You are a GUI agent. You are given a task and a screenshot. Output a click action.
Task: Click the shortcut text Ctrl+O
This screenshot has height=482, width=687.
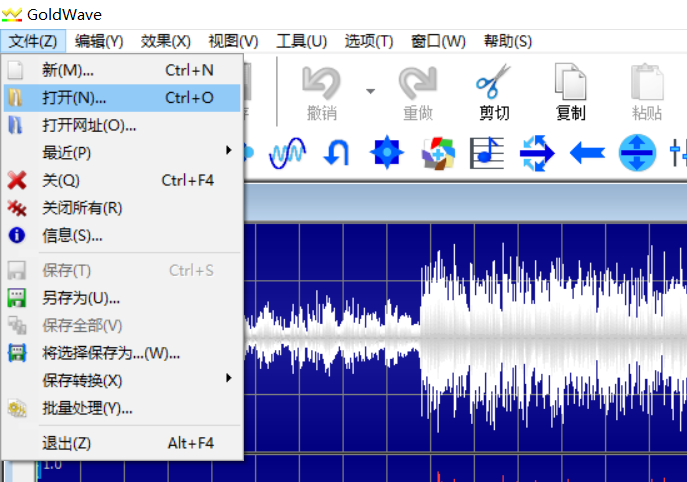tap(189, 98)
